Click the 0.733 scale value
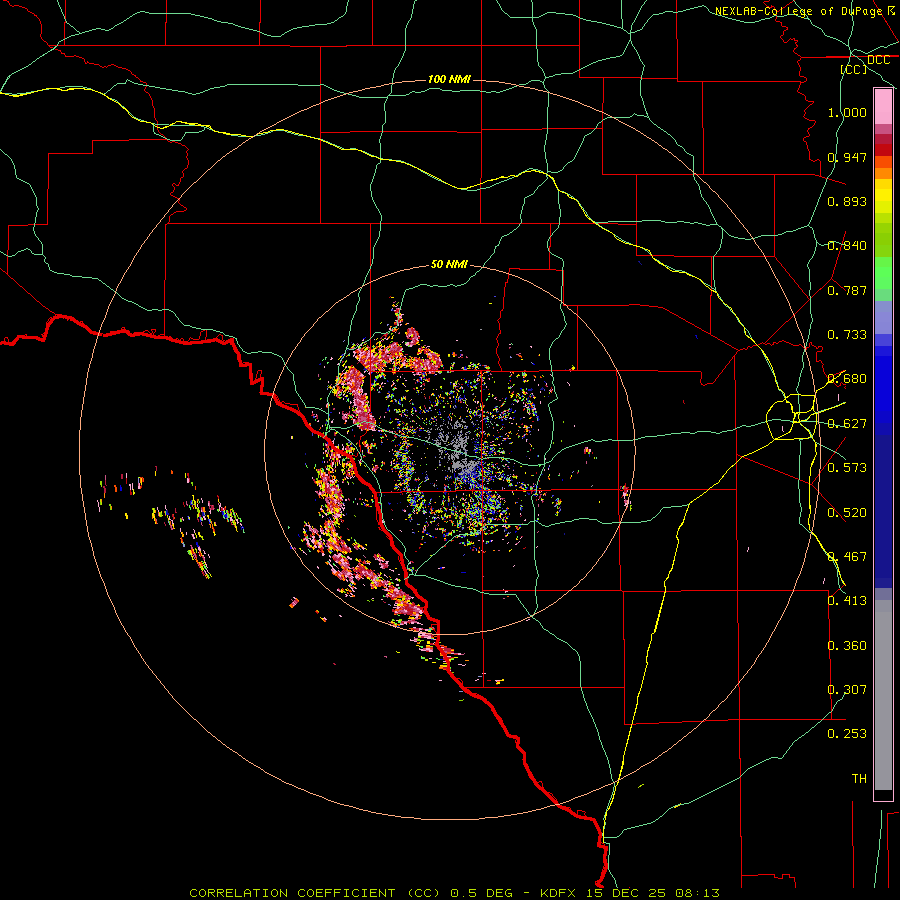The height and width of the screenshot is (900, 900). (x=847, y=335)
